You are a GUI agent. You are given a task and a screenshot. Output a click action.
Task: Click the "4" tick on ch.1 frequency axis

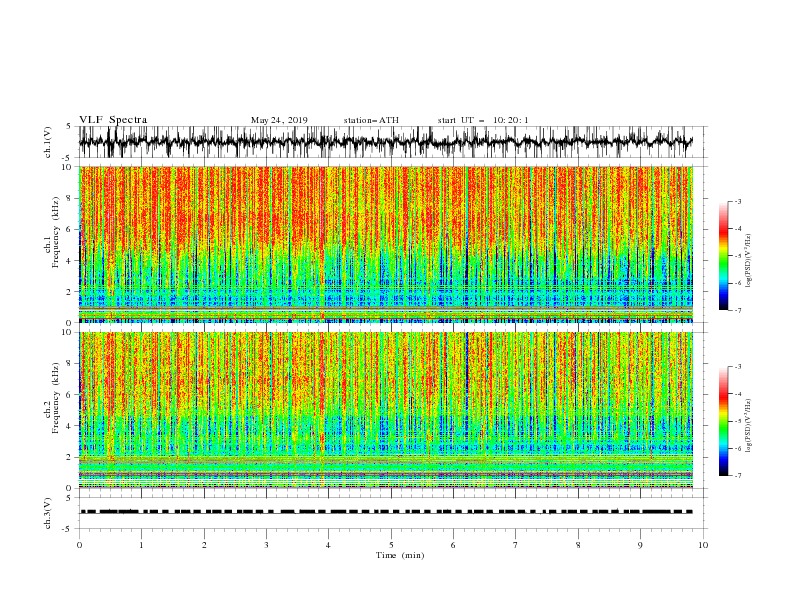coord(69,261)
